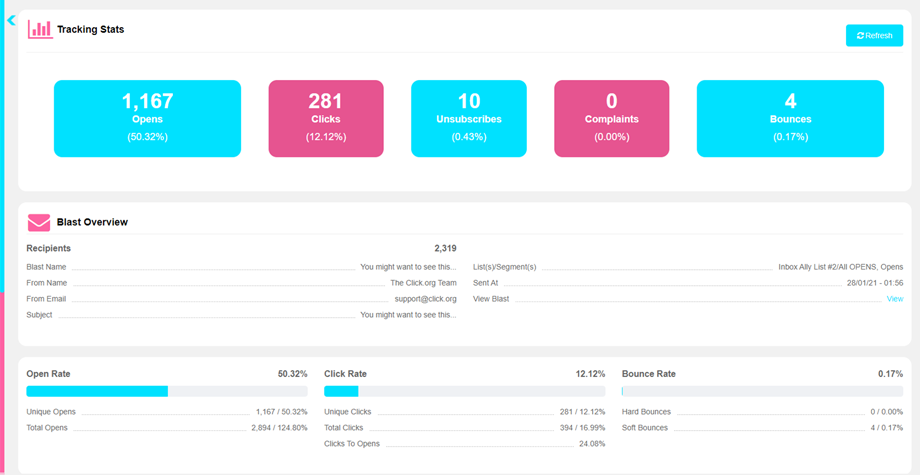Click the Tracking Stats heading
This screenshot has height=475, width=920.
(x=90, y=30)
